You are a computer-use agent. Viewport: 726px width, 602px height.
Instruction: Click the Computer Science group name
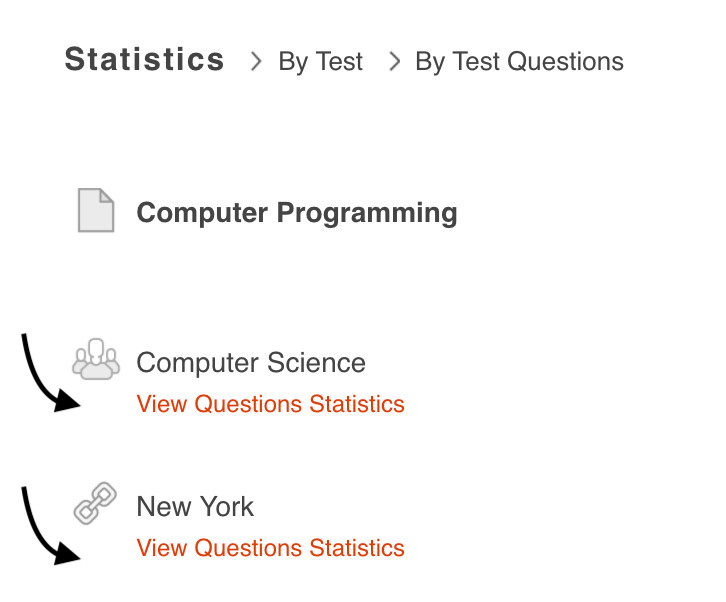251,363
